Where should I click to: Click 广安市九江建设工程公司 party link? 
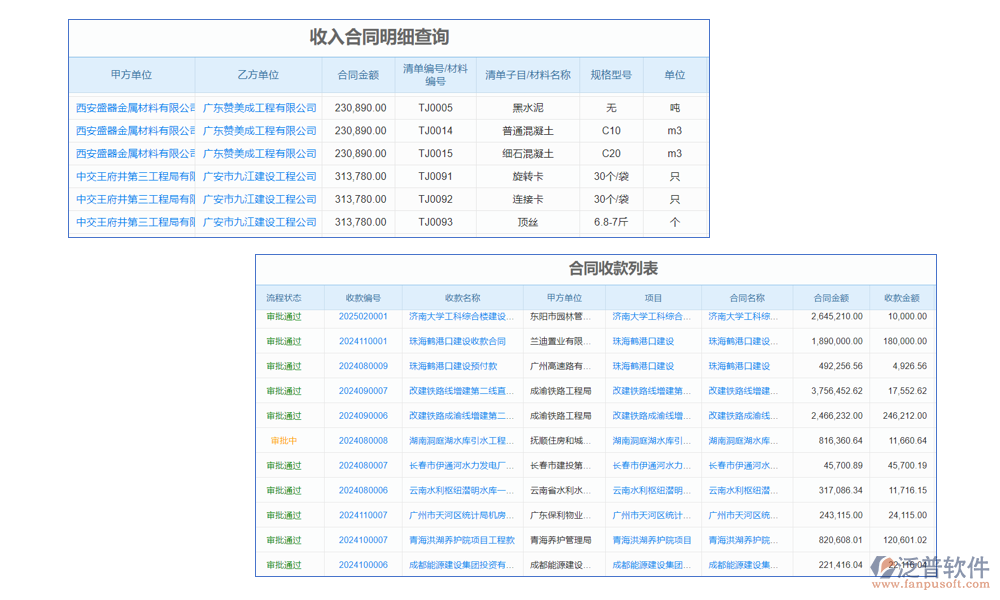[259, 175]
